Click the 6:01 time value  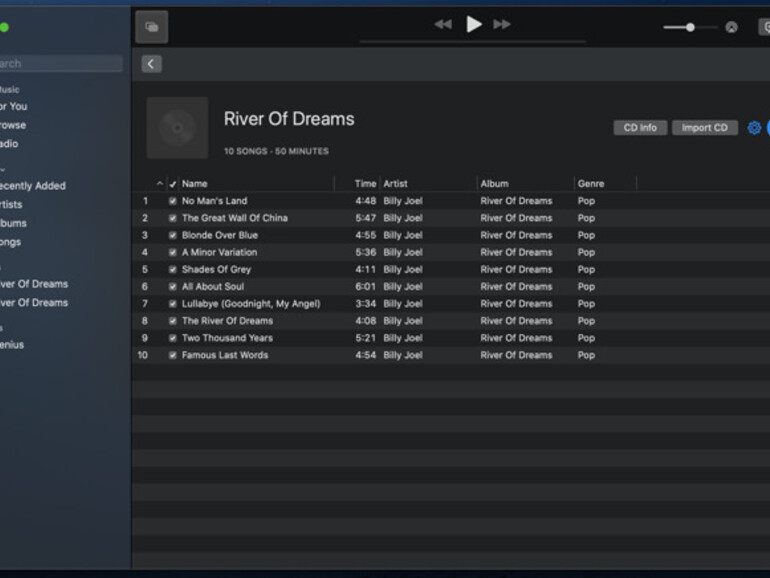coord(366,287)
